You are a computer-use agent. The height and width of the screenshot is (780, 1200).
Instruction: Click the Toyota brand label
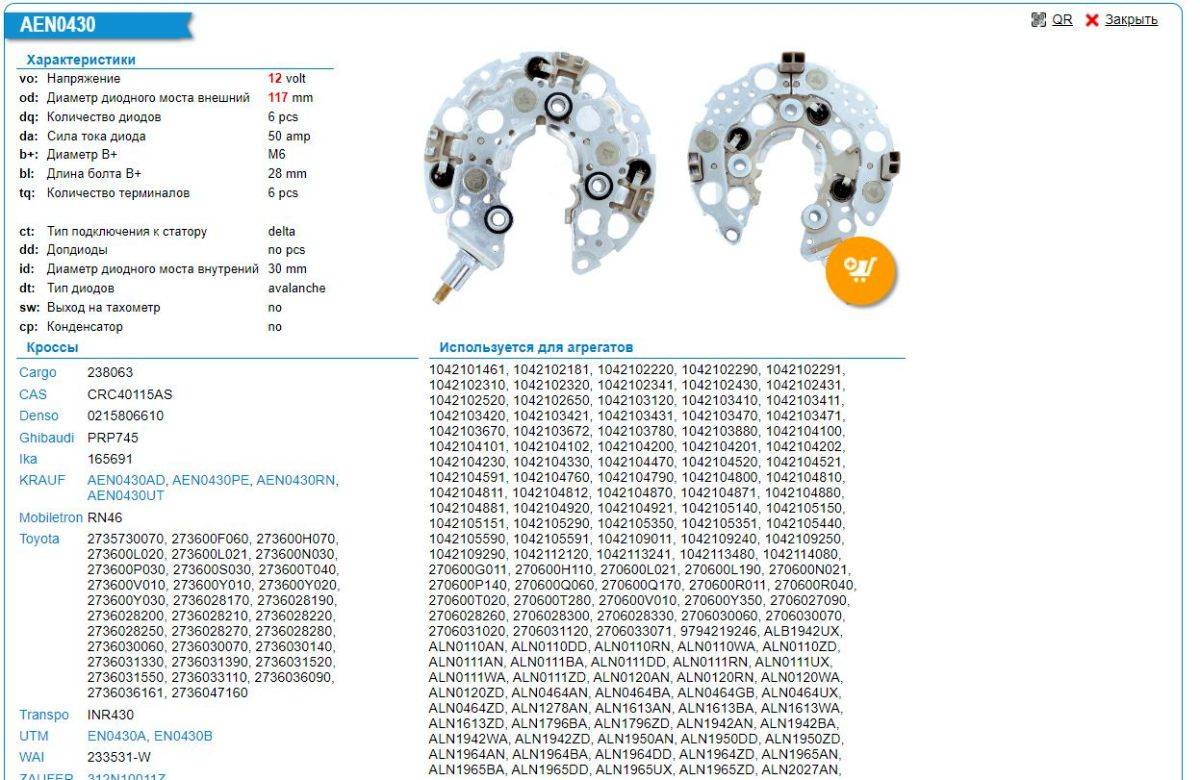tap(39, 539)
